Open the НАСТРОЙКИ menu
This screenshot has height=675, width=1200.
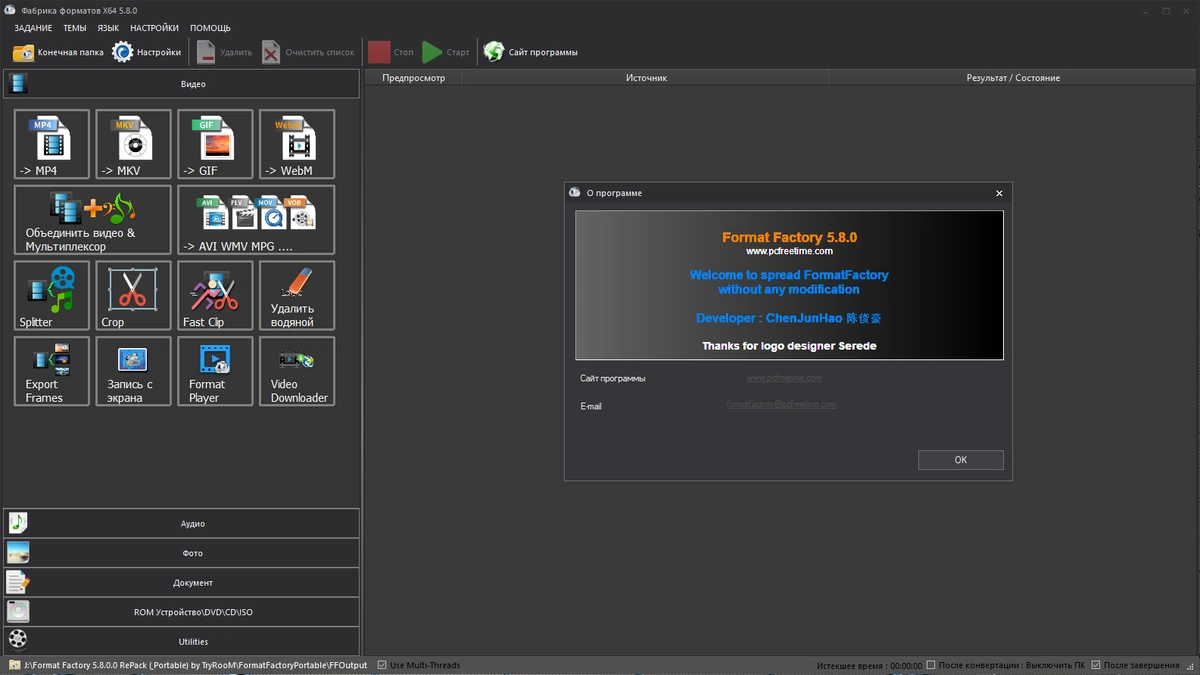[x=154, y=28]
